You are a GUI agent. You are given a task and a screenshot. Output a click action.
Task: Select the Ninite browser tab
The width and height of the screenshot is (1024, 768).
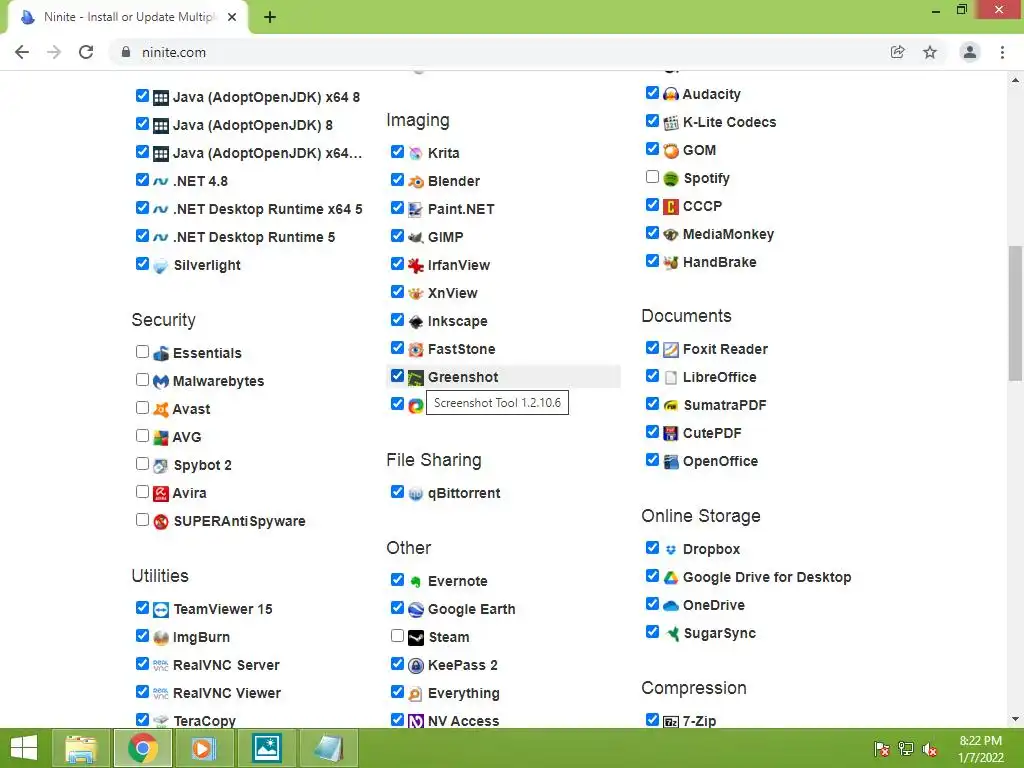click(x=127, y=17)
